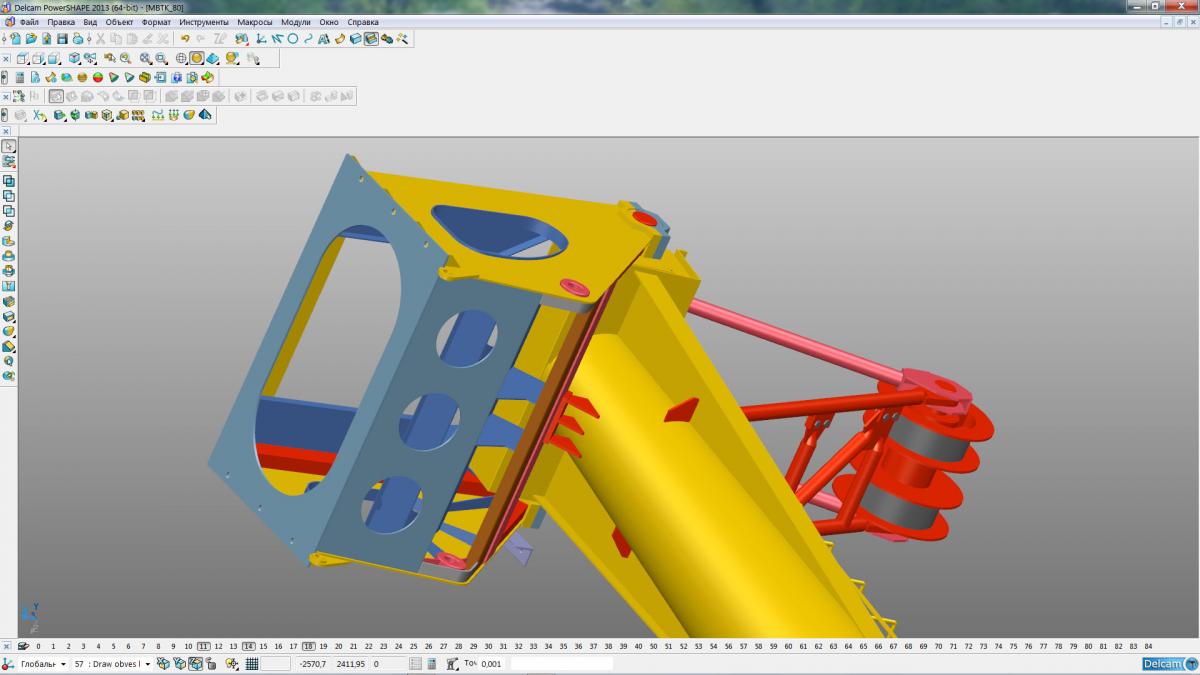Click the X coordinate field showing -2570,7

tap(313, 664)
